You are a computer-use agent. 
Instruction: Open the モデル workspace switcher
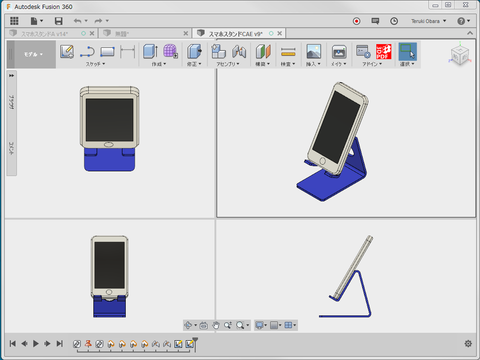click(33, 54)
